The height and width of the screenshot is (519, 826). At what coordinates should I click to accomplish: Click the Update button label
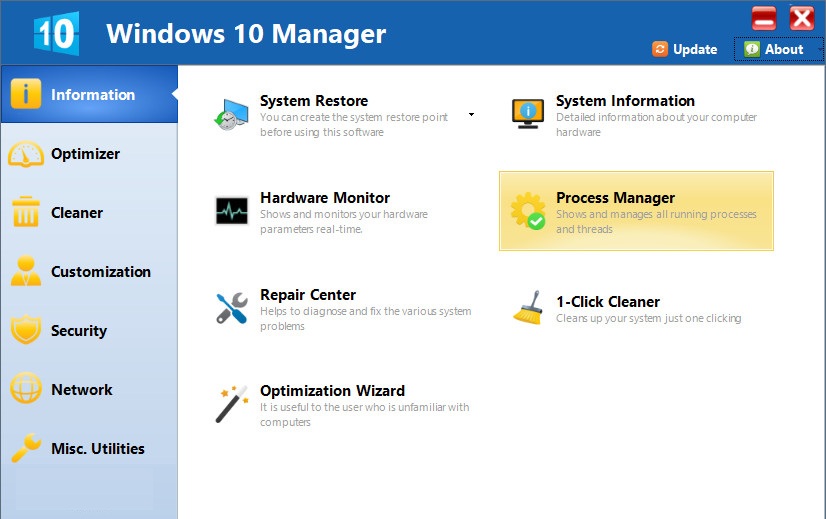click(695, 49)
